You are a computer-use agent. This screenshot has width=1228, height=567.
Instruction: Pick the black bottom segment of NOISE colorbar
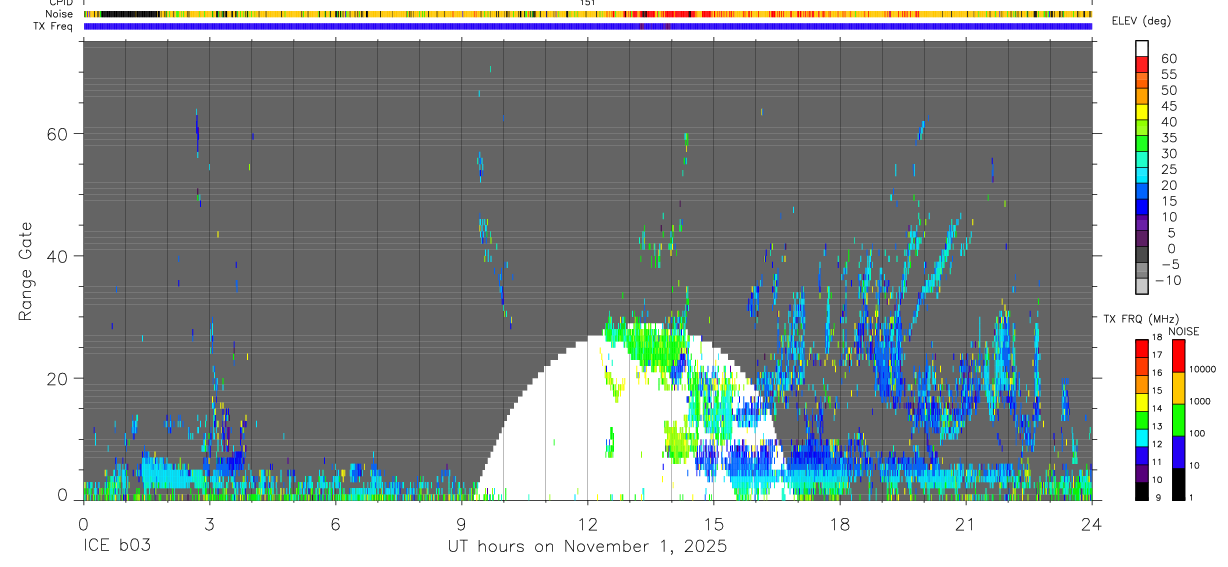pos(1179,484)
